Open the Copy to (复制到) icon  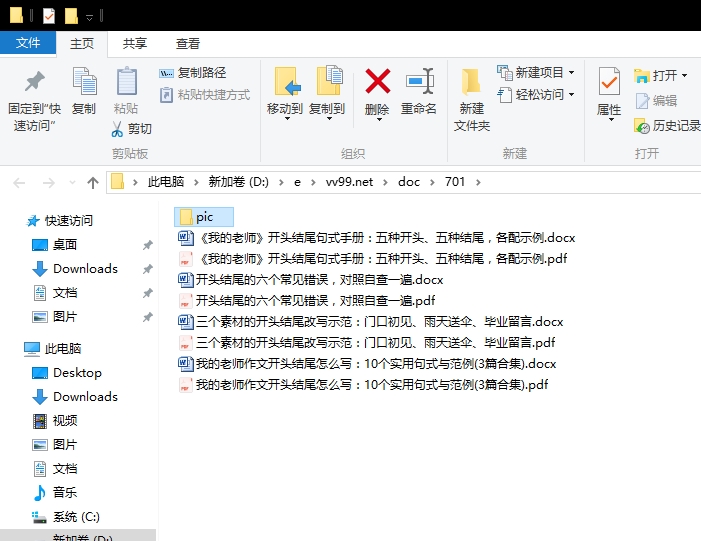(x=329, y=80)
